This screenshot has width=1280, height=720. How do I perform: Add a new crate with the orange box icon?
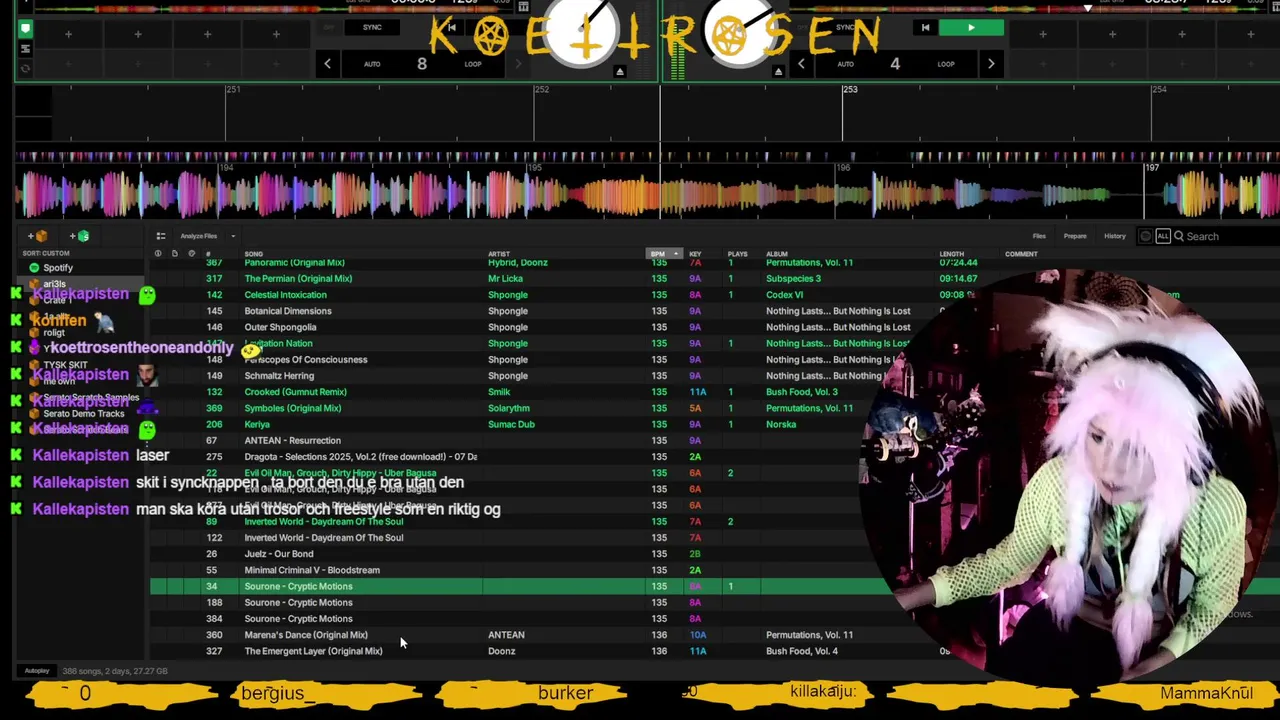38,236
